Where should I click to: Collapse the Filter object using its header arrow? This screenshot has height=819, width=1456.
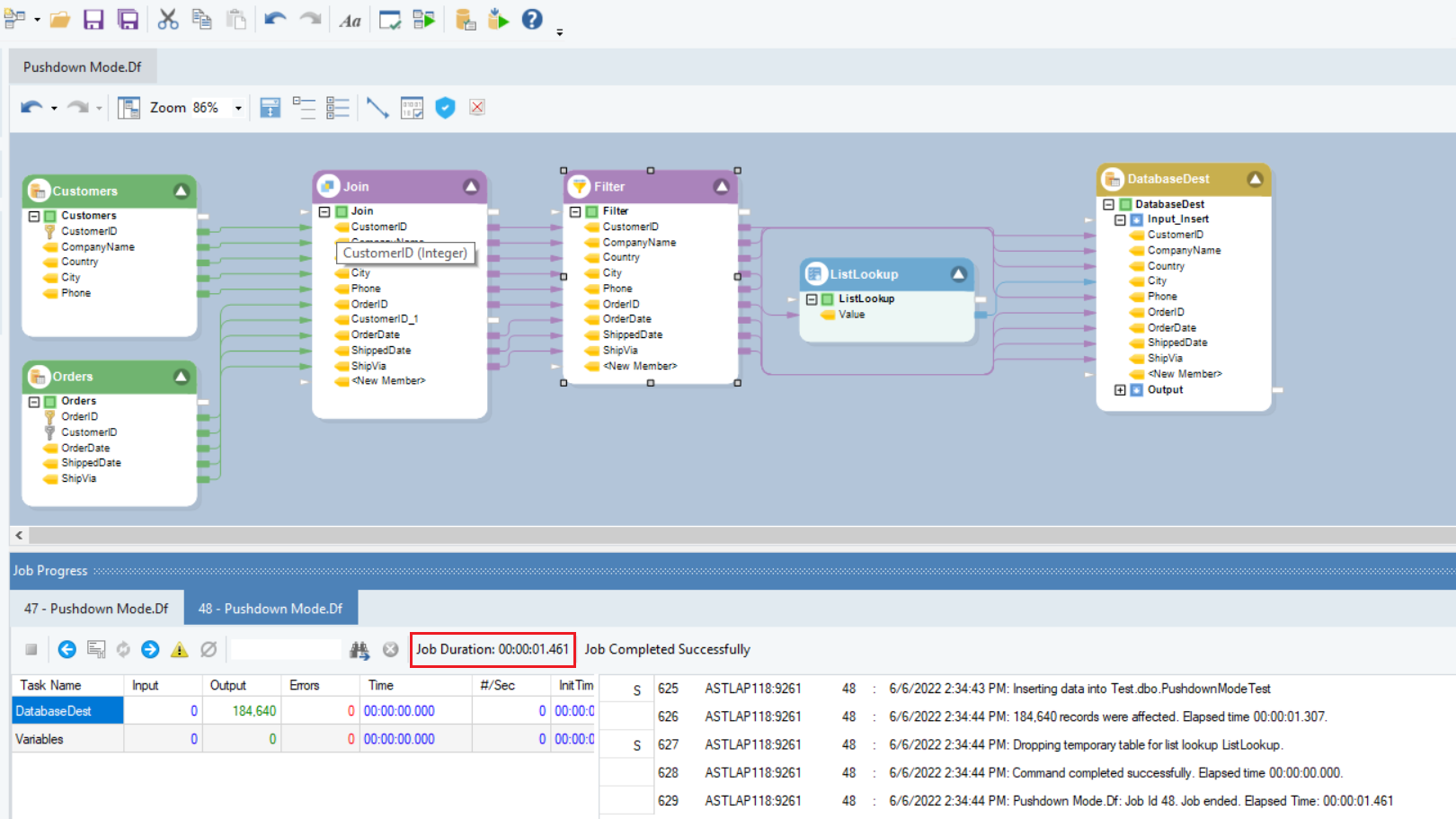tap(721, 186)
